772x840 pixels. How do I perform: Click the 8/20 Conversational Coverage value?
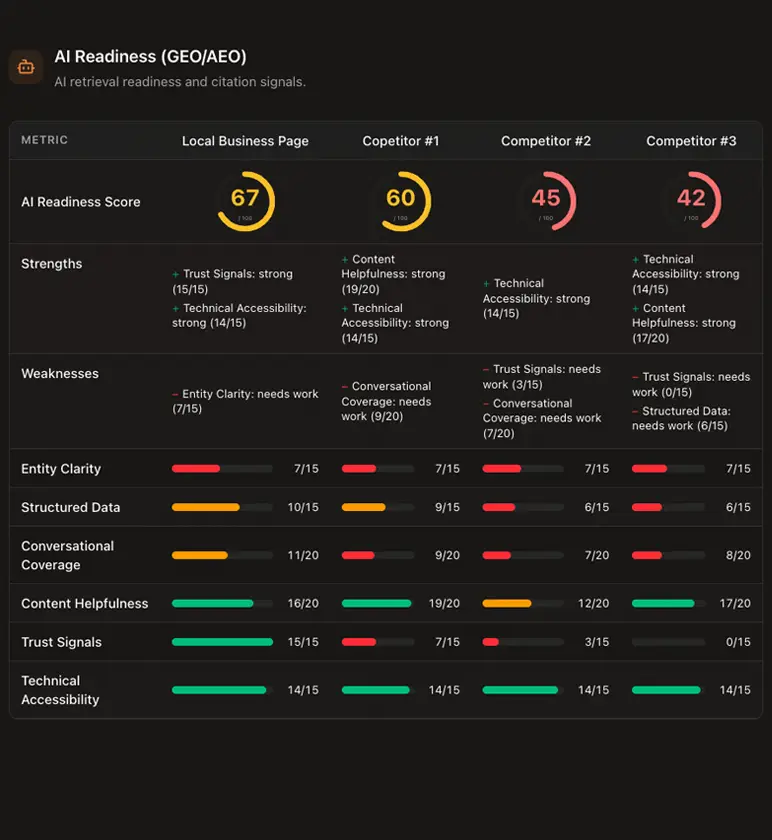click(738, 556)
